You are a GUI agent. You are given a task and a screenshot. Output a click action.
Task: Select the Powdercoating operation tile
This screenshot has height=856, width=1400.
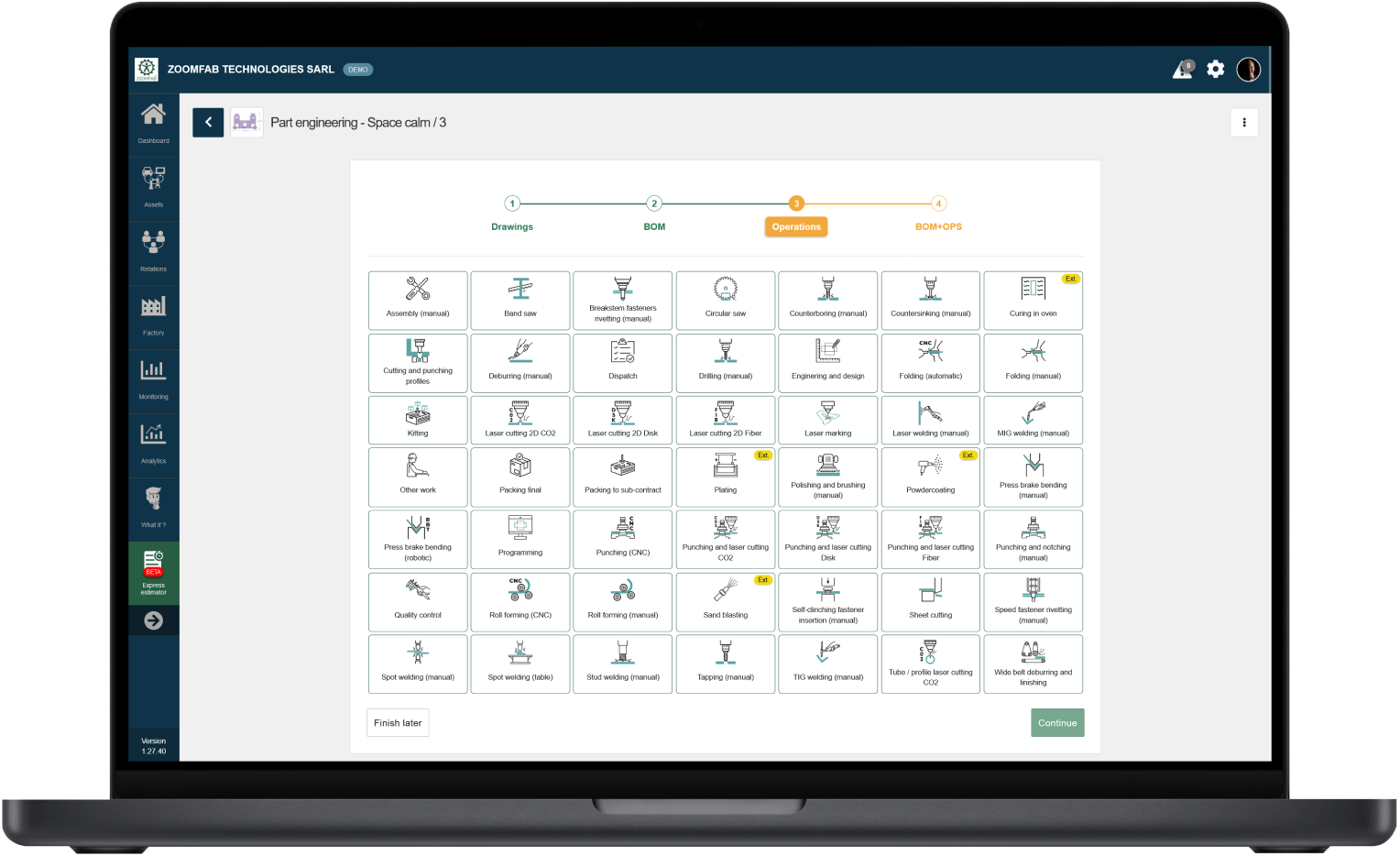tap(930, 477)
